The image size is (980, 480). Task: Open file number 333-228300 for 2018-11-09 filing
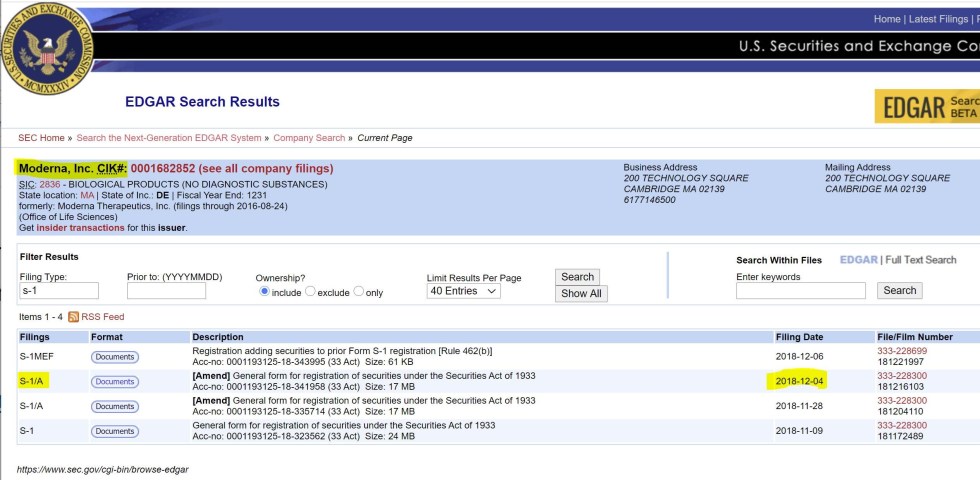pos(902,426)
